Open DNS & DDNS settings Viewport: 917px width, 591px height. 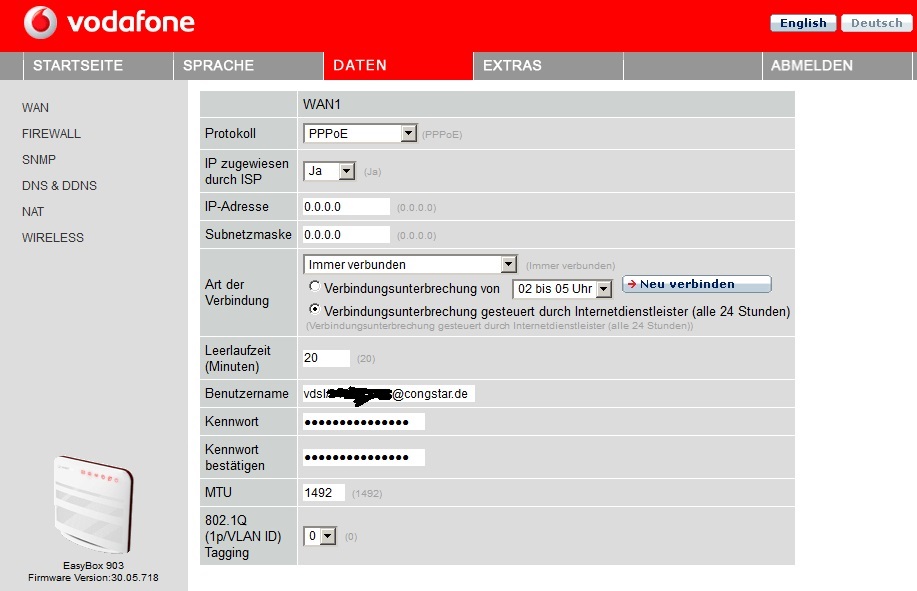59,185
